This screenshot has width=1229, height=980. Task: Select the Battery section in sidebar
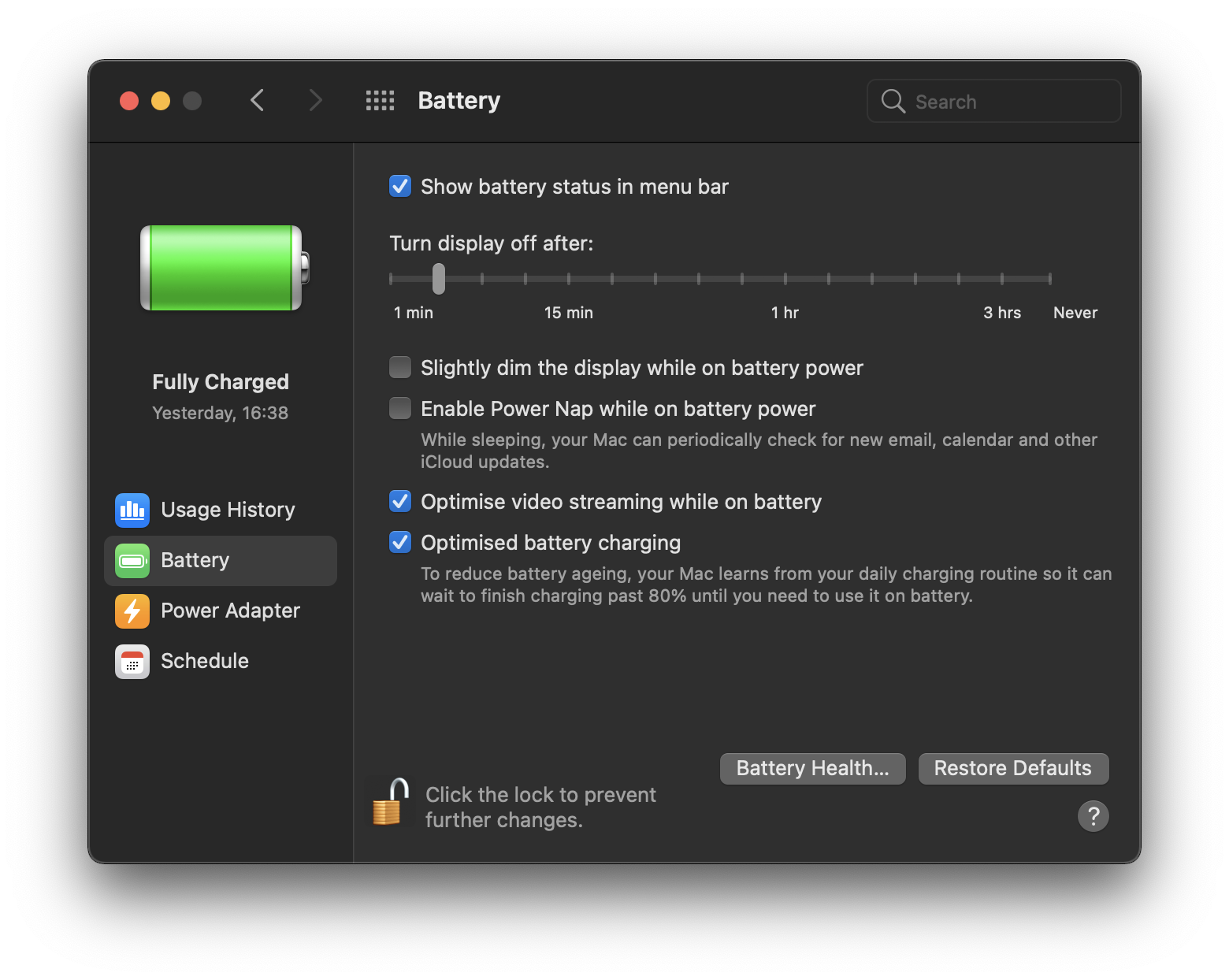pos(221,560)
